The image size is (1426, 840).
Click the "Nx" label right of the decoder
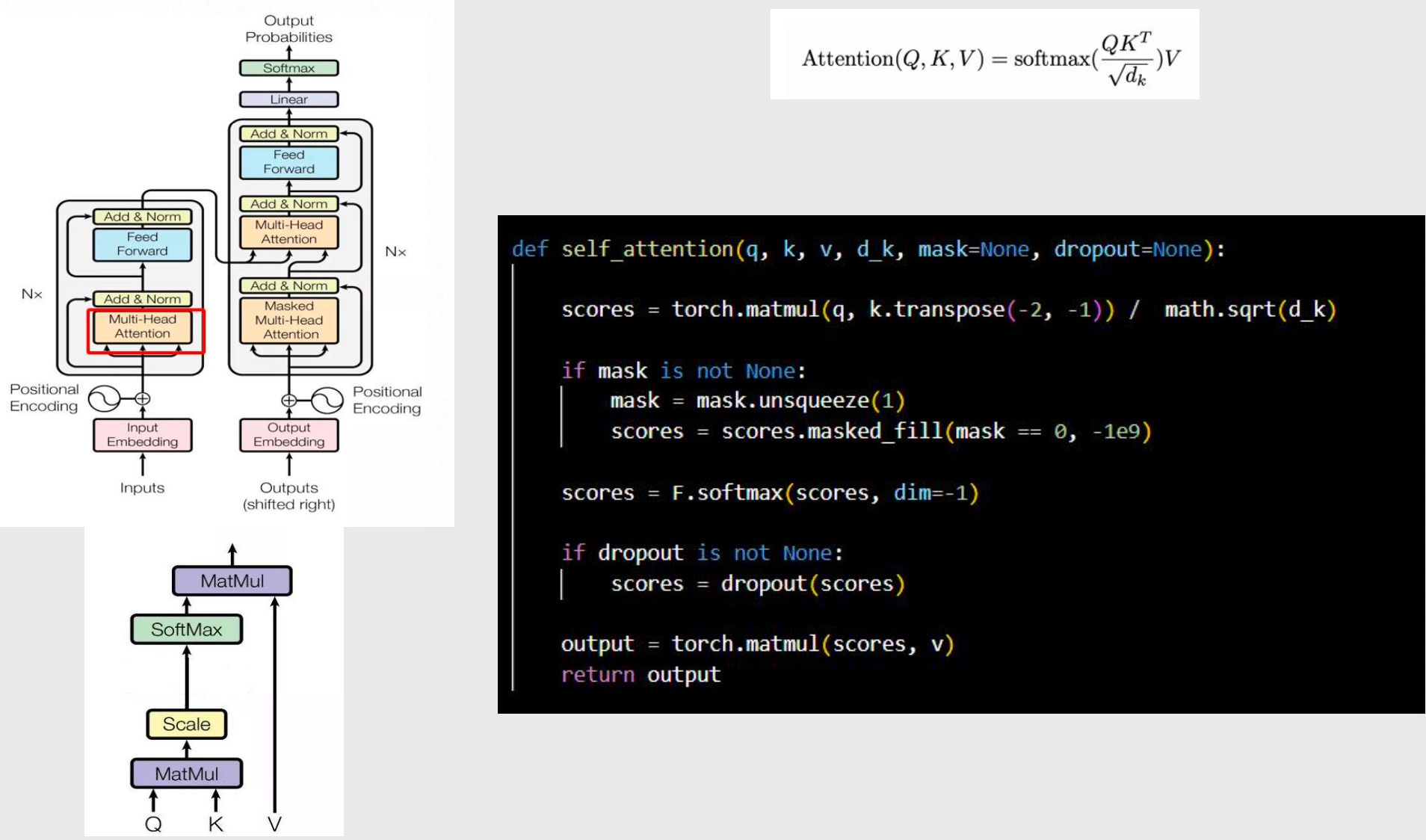[395, 252]
